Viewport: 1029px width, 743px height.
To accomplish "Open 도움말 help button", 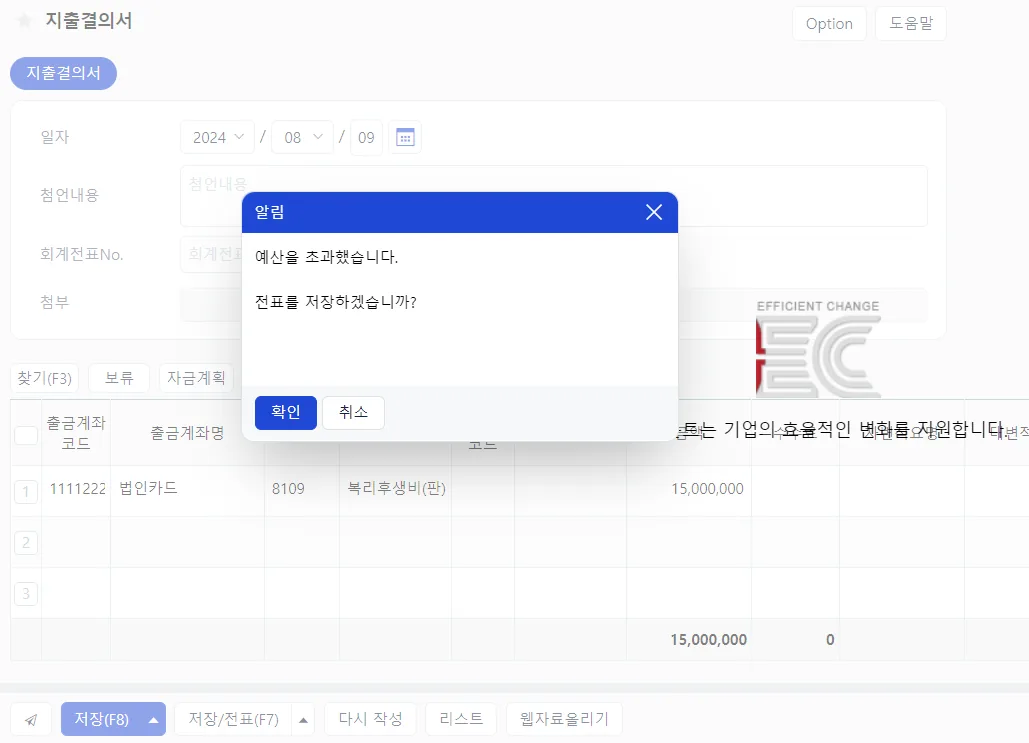I will pyautogui.click(x=910, y=24).
